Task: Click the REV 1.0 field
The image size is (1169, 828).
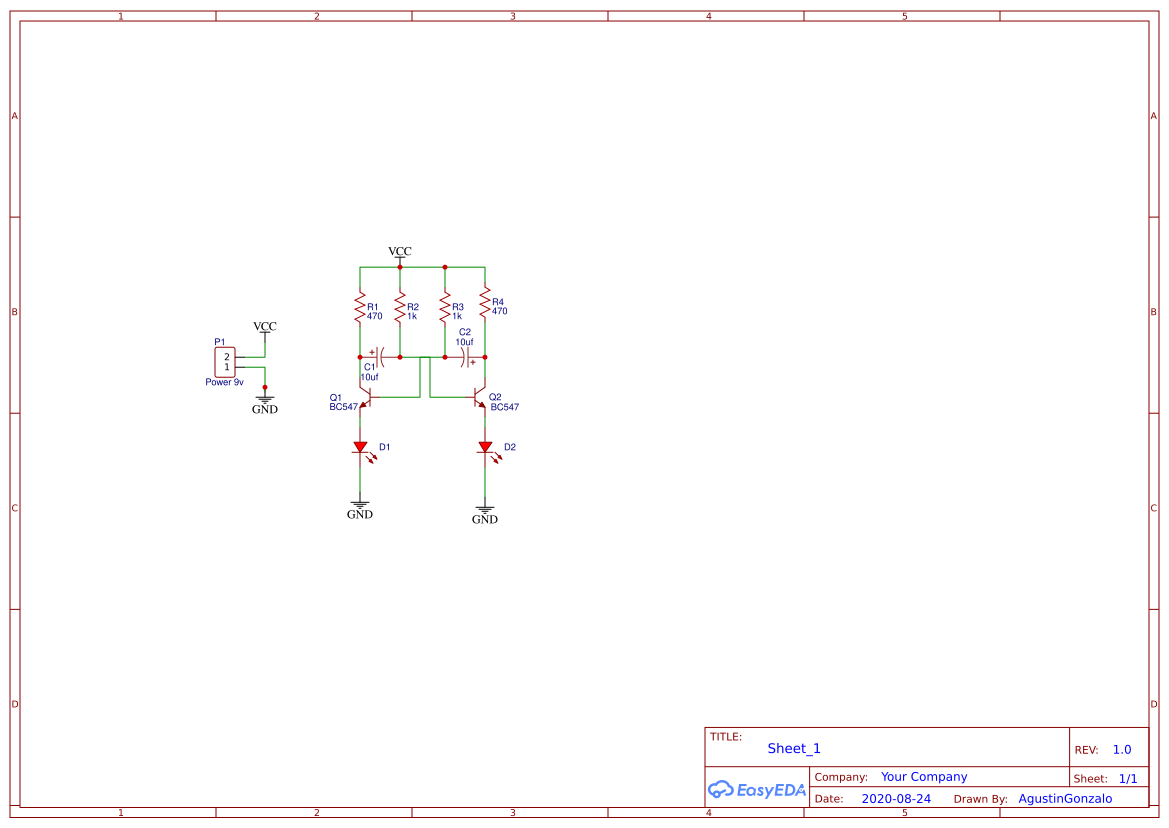Action: tap(1121, 749)
